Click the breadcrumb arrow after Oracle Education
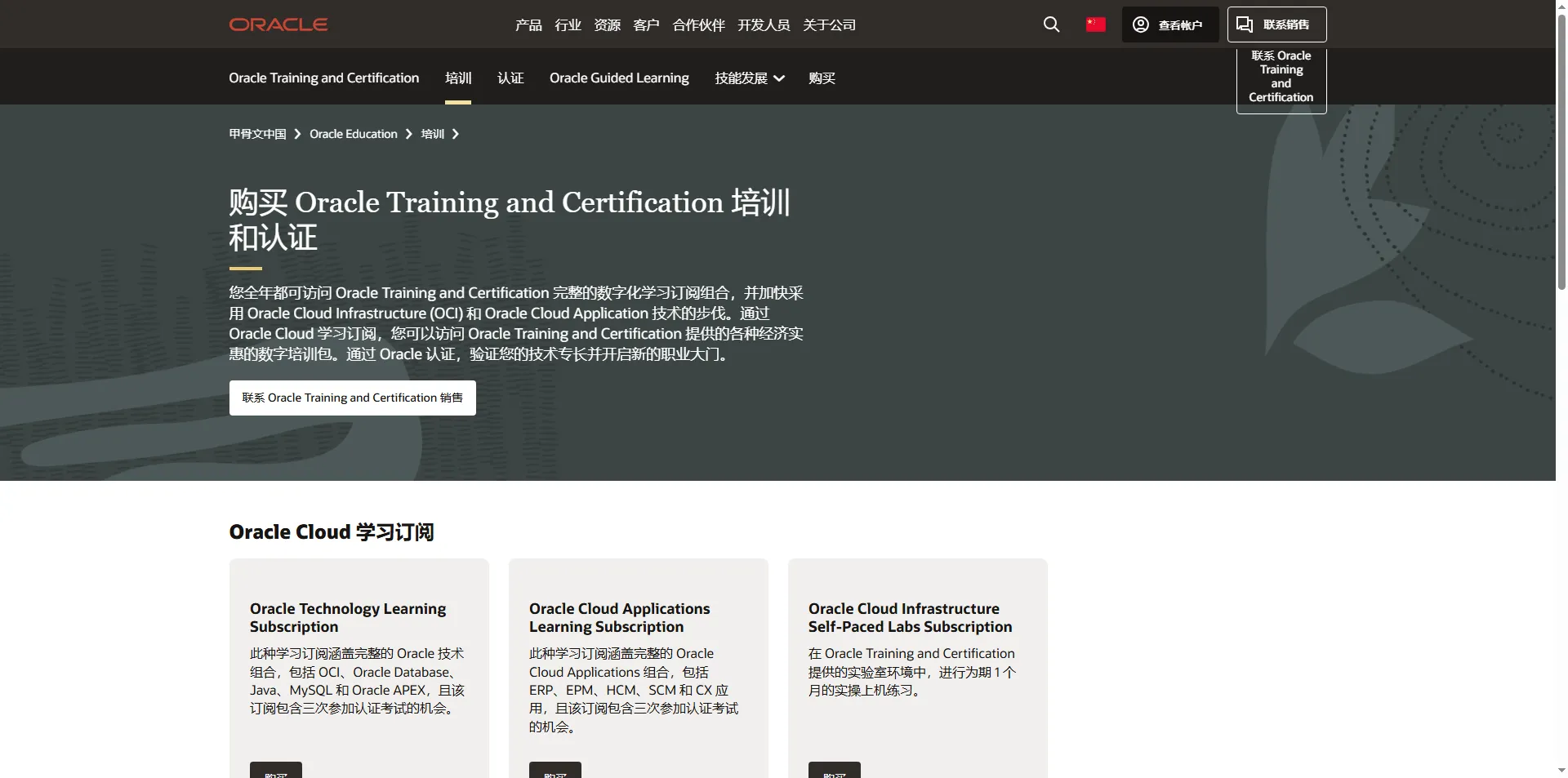 click(408, 134)
